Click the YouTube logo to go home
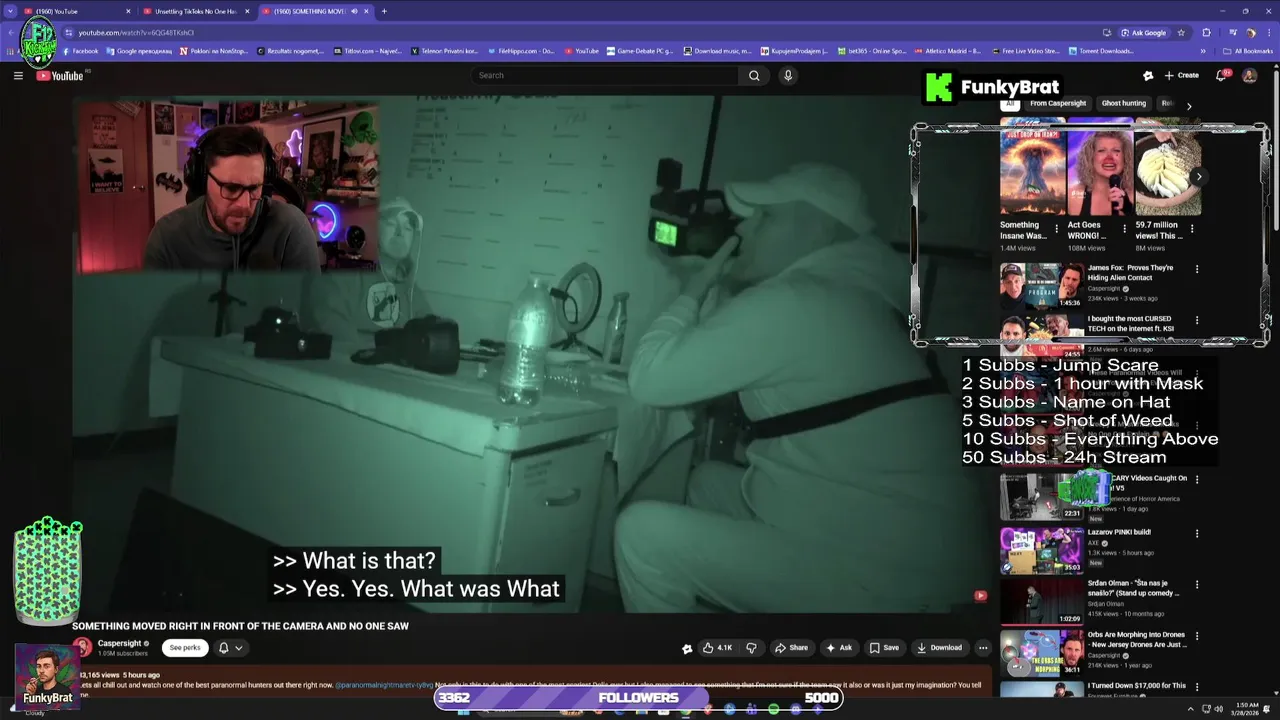 pos(61,76)
